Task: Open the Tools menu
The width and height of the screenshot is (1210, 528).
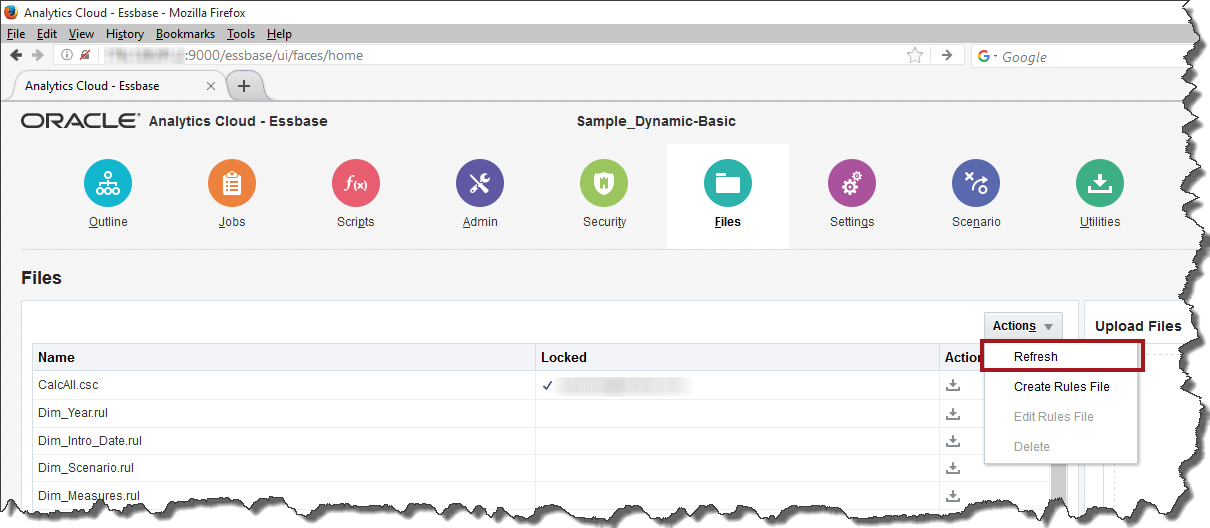Action: tap(241, 34)
